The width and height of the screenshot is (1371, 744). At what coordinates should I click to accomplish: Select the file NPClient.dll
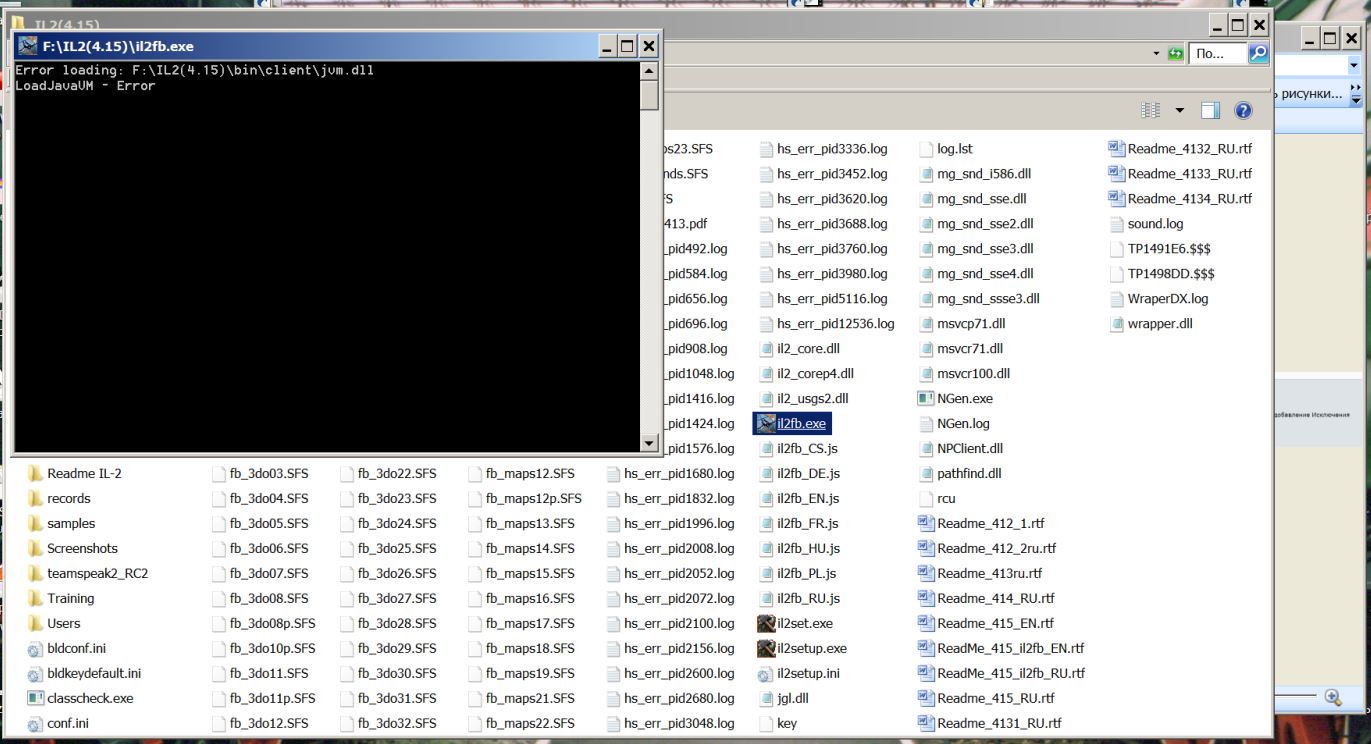tap(961, 449)
